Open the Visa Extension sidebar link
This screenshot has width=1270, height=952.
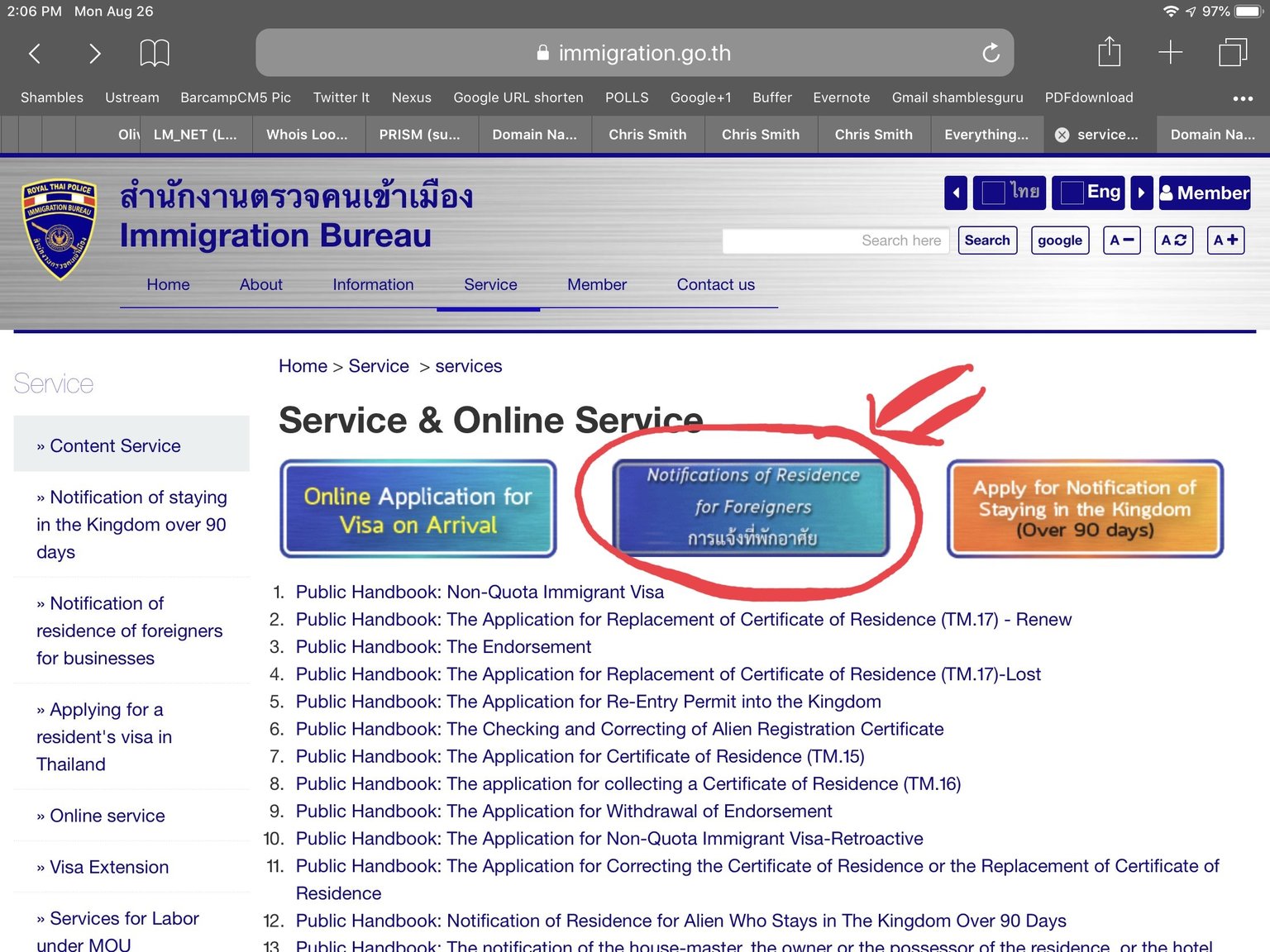coord(109,867)
